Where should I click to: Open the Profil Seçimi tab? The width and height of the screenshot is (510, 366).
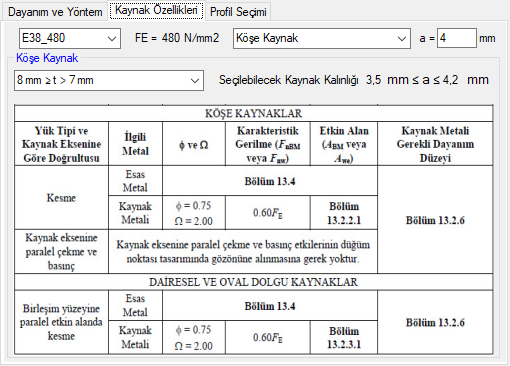238,12
